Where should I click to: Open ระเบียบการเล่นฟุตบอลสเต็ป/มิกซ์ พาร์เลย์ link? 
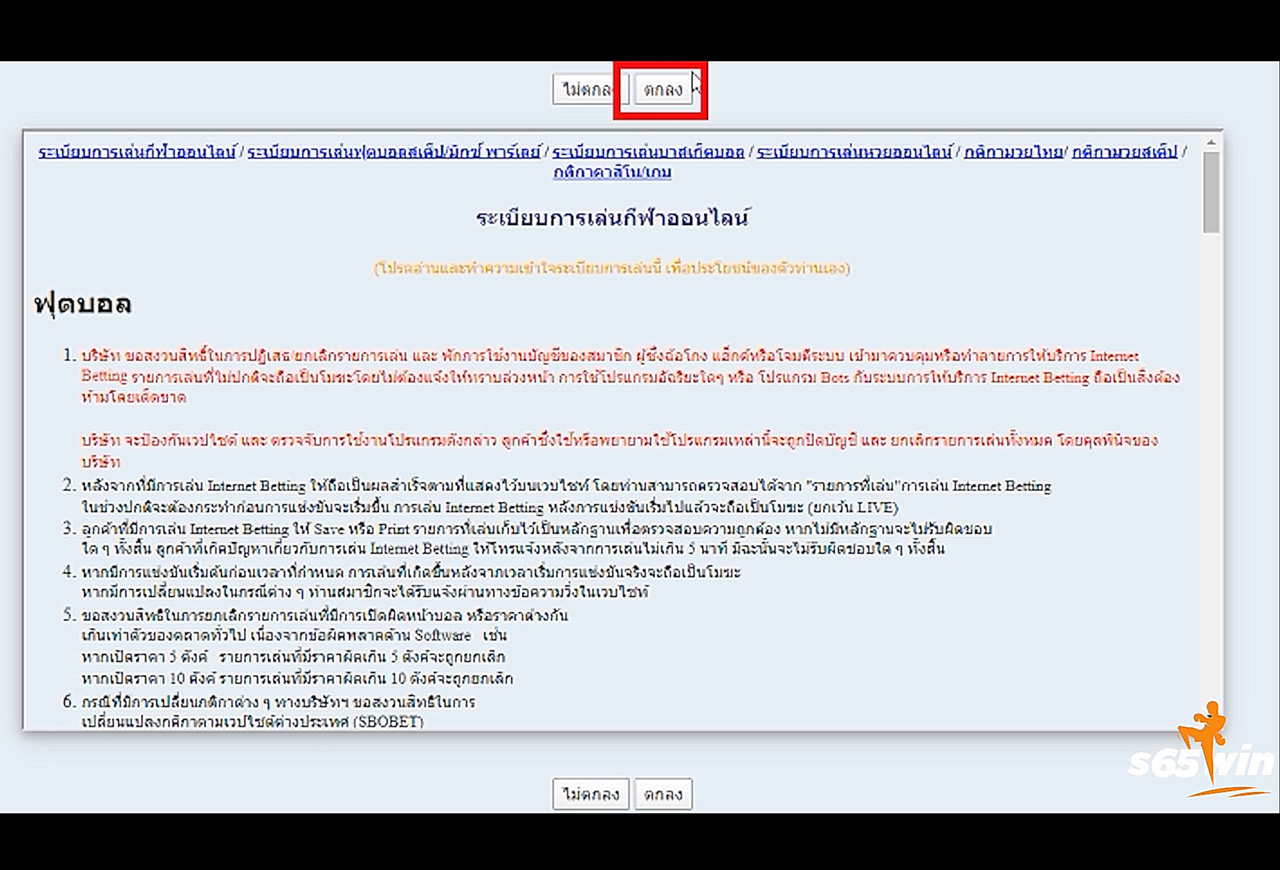(394, 152)
